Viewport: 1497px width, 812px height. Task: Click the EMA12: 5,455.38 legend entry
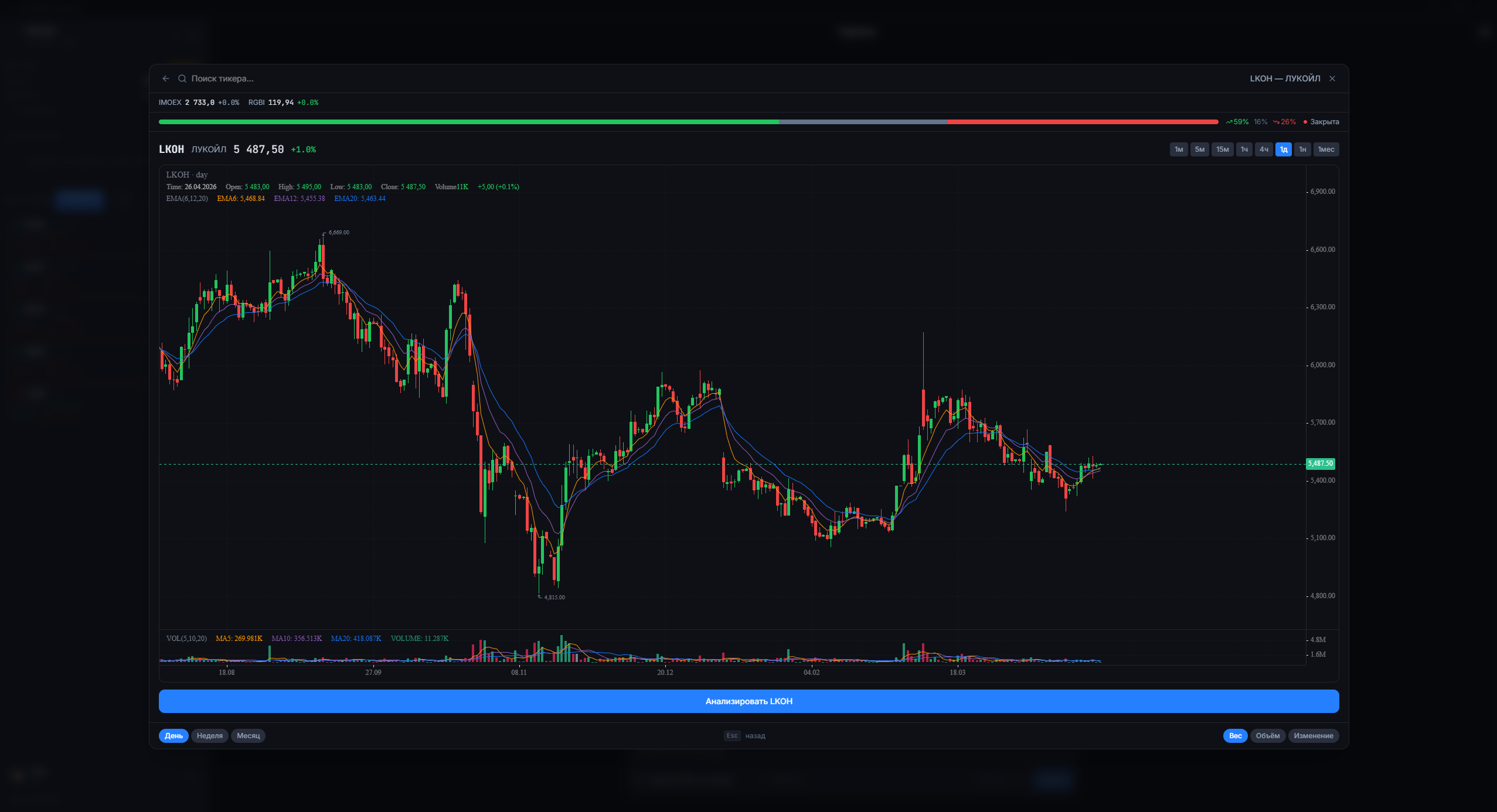[x=299, y=199]
